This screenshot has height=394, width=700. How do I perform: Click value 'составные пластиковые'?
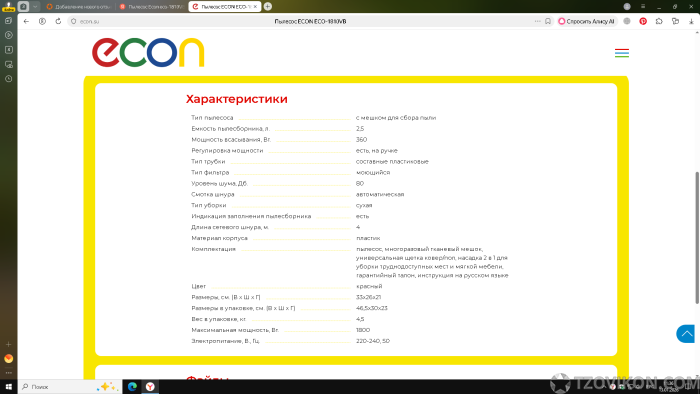(392, 162)
